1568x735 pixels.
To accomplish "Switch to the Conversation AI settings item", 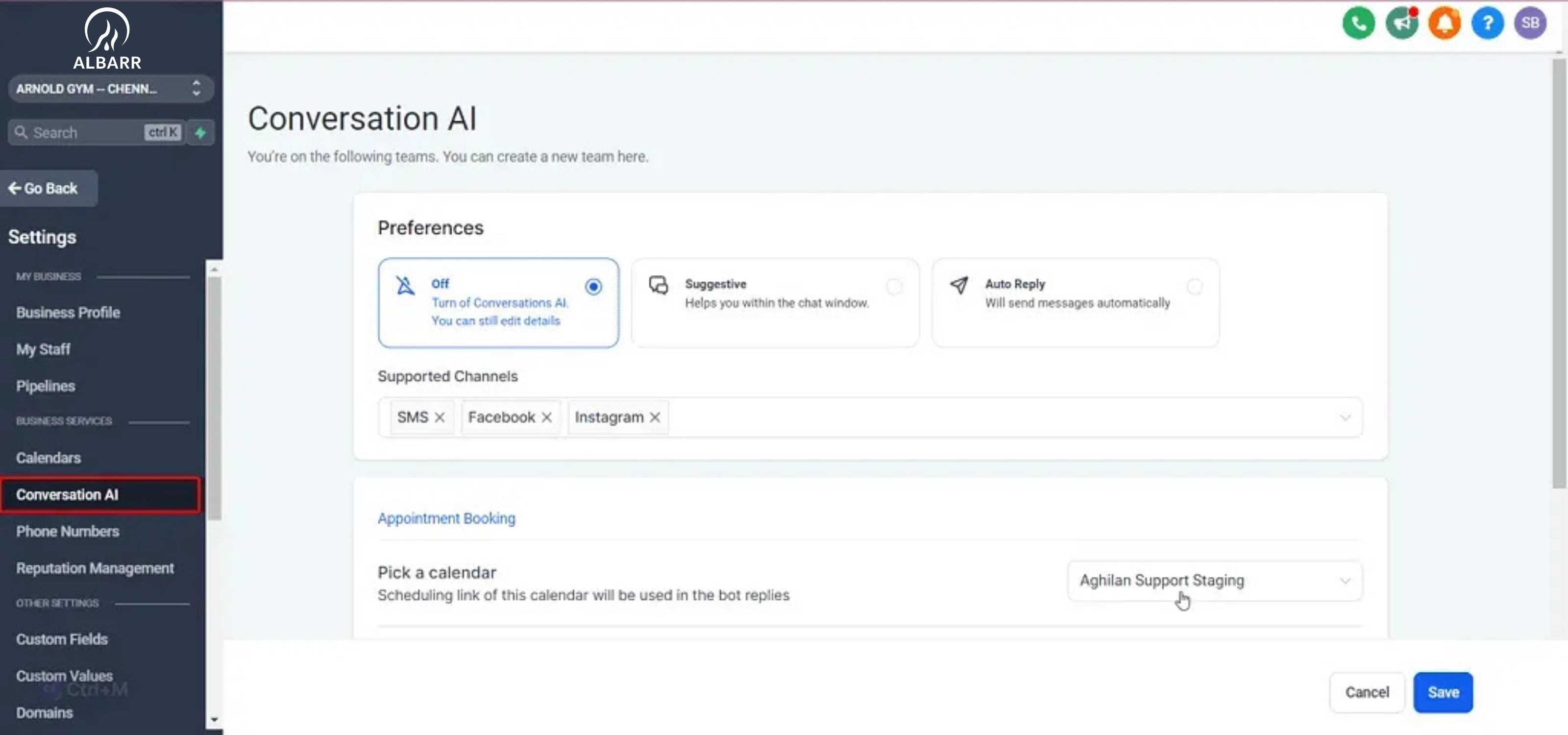I will (67, 494).
